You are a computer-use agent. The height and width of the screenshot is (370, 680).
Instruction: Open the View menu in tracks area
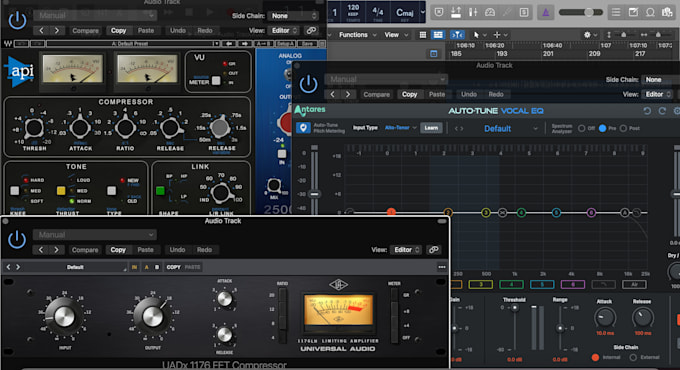click(396, 35)
